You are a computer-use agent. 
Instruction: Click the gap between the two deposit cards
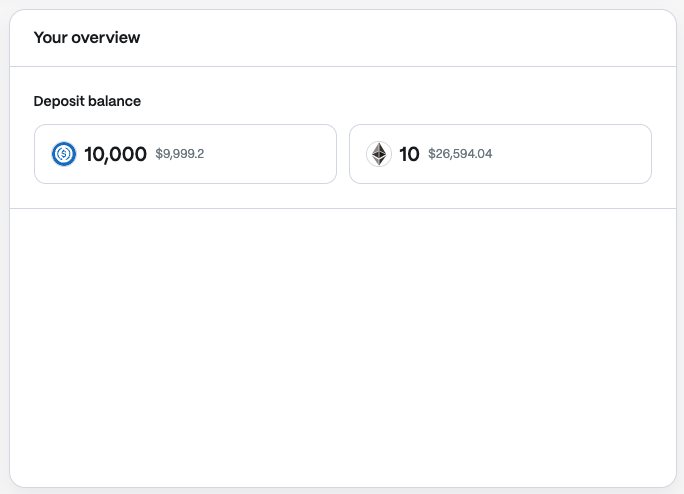[343, 154]
